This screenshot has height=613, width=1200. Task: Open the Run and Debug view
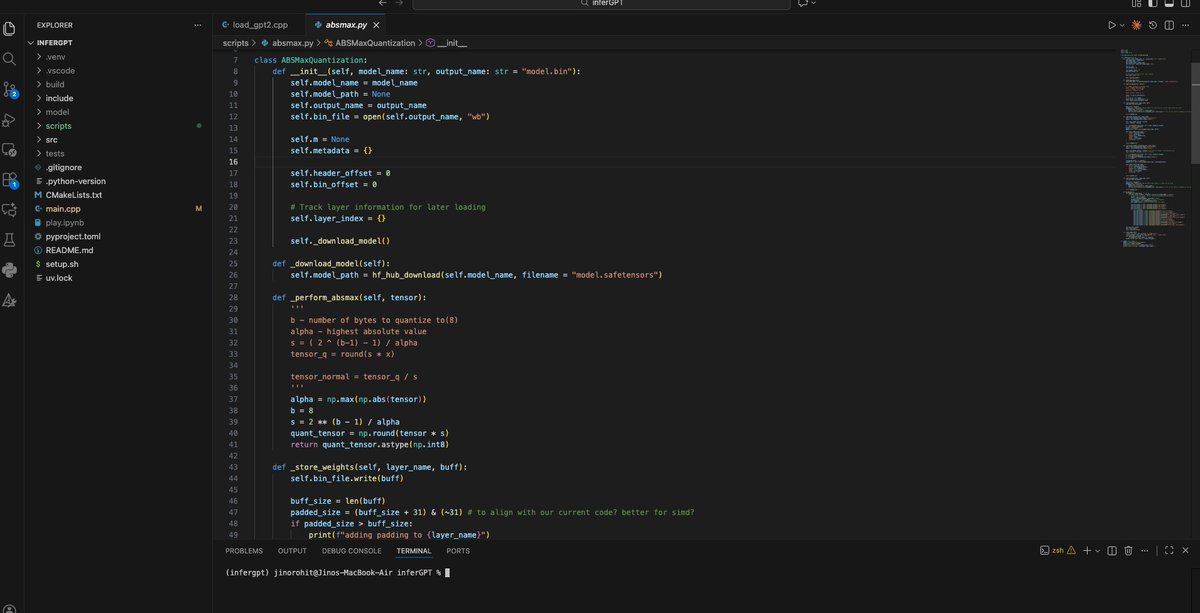[x=10, y=120]
